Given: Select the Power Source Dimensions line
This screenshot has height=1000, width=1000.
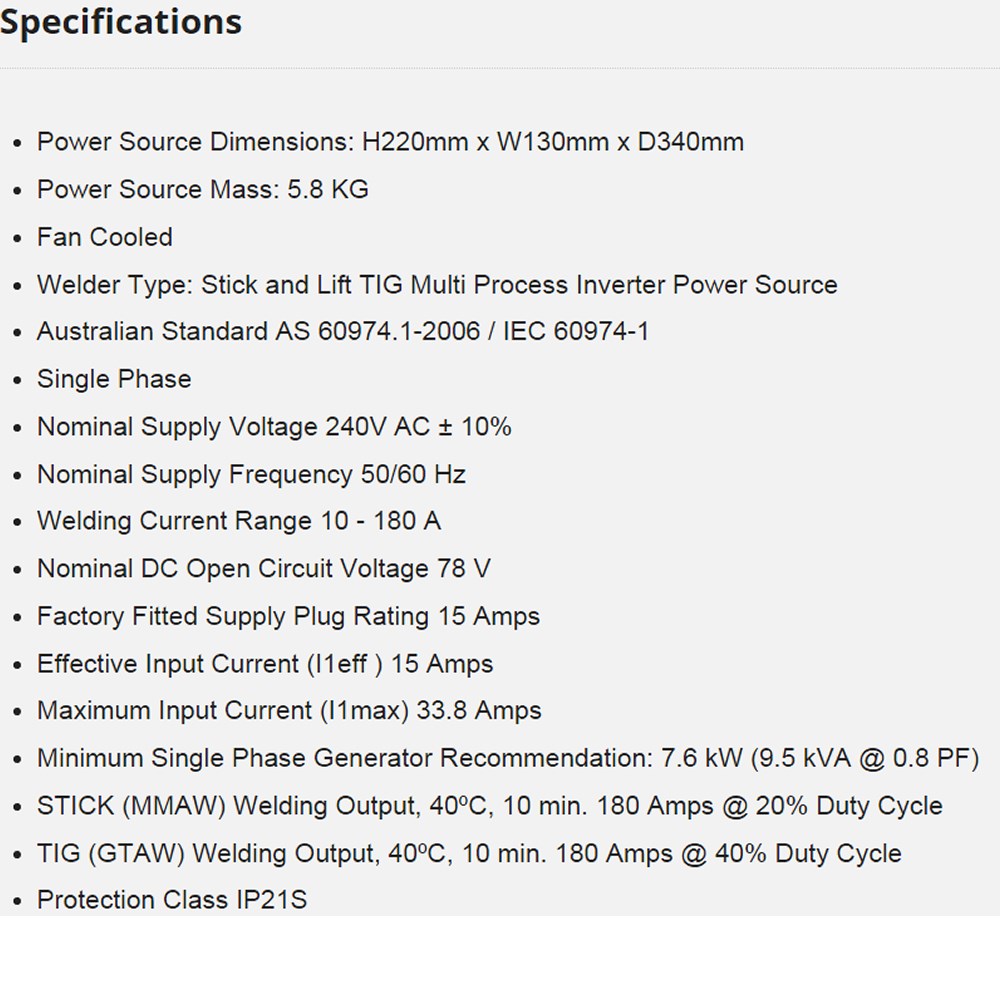Looking at the screenshot, I should 390,142.
